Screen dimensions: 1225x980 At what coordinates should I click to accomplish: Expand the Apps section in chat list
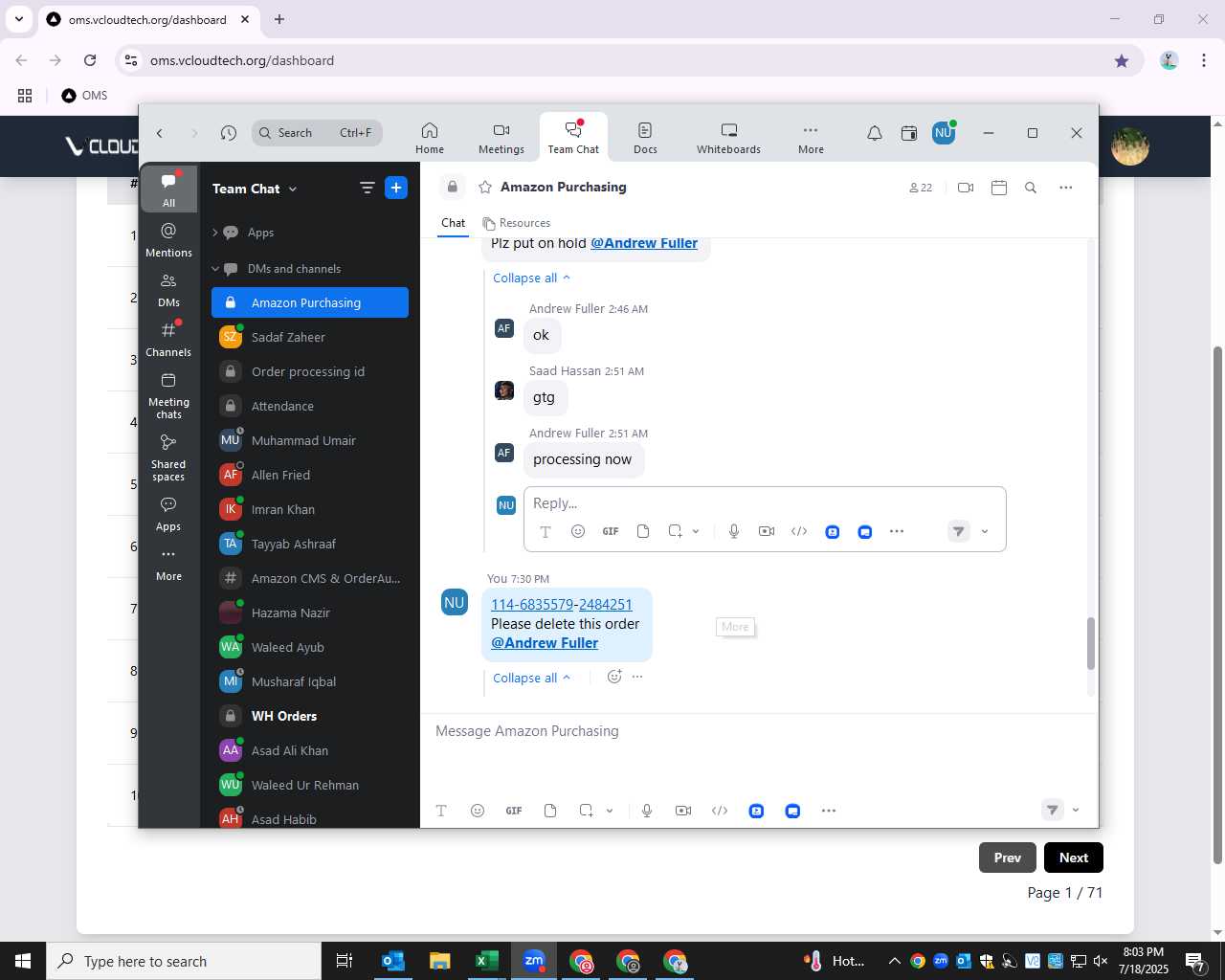tap(215, 233)
